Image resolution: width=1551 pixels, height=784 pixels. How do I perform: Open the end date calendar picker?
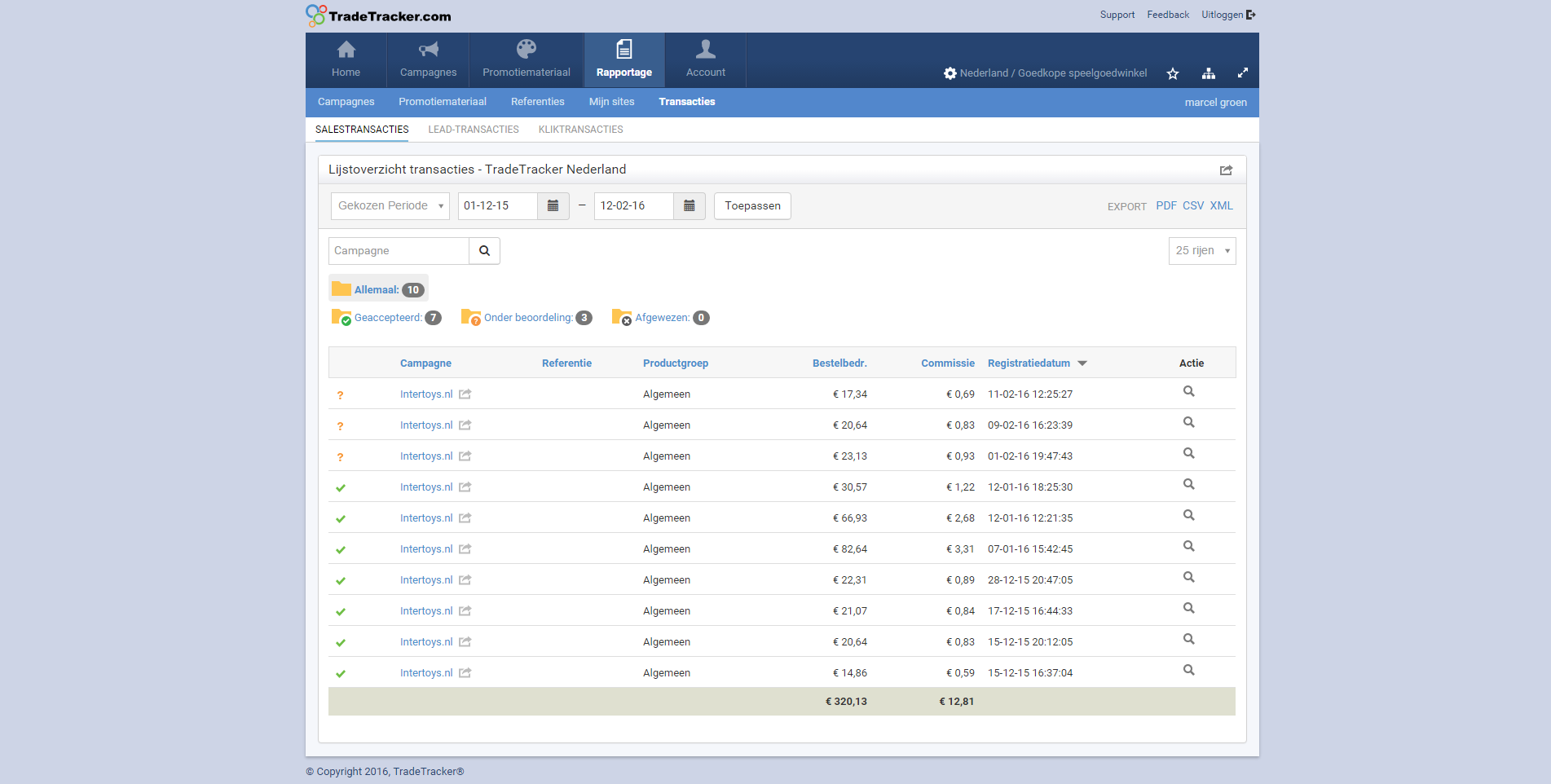[x=689, y=205]
